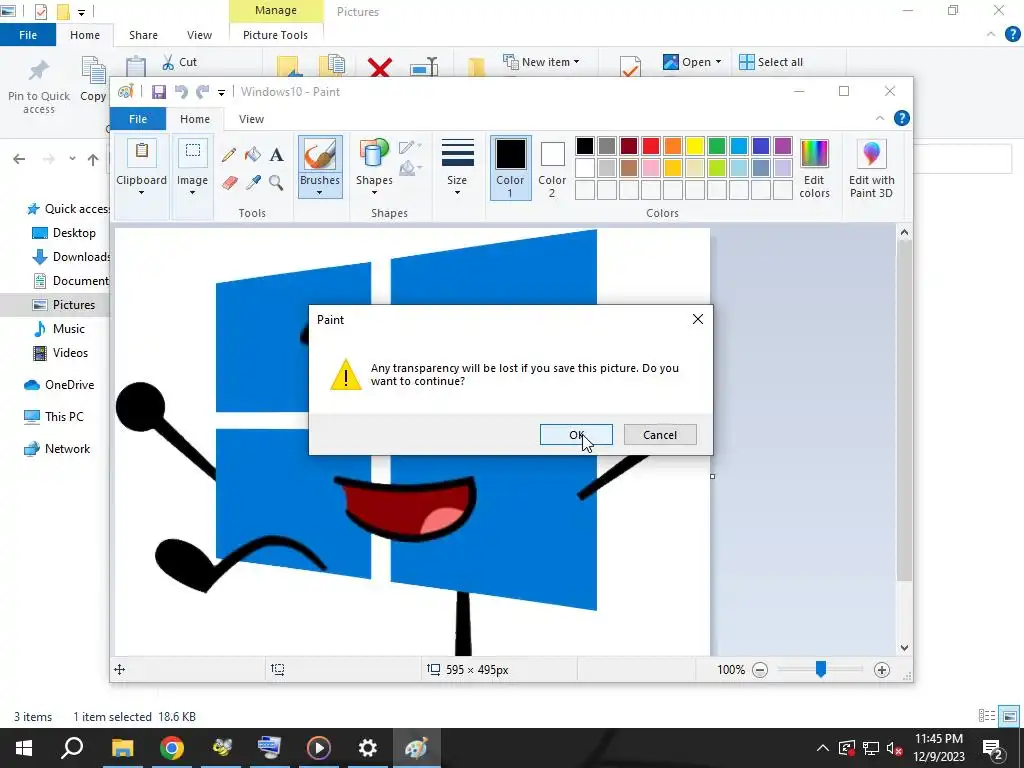Open the notification center icon
Image resolution: width=1024 pixels, height=768 pixels.
point(993,748)
